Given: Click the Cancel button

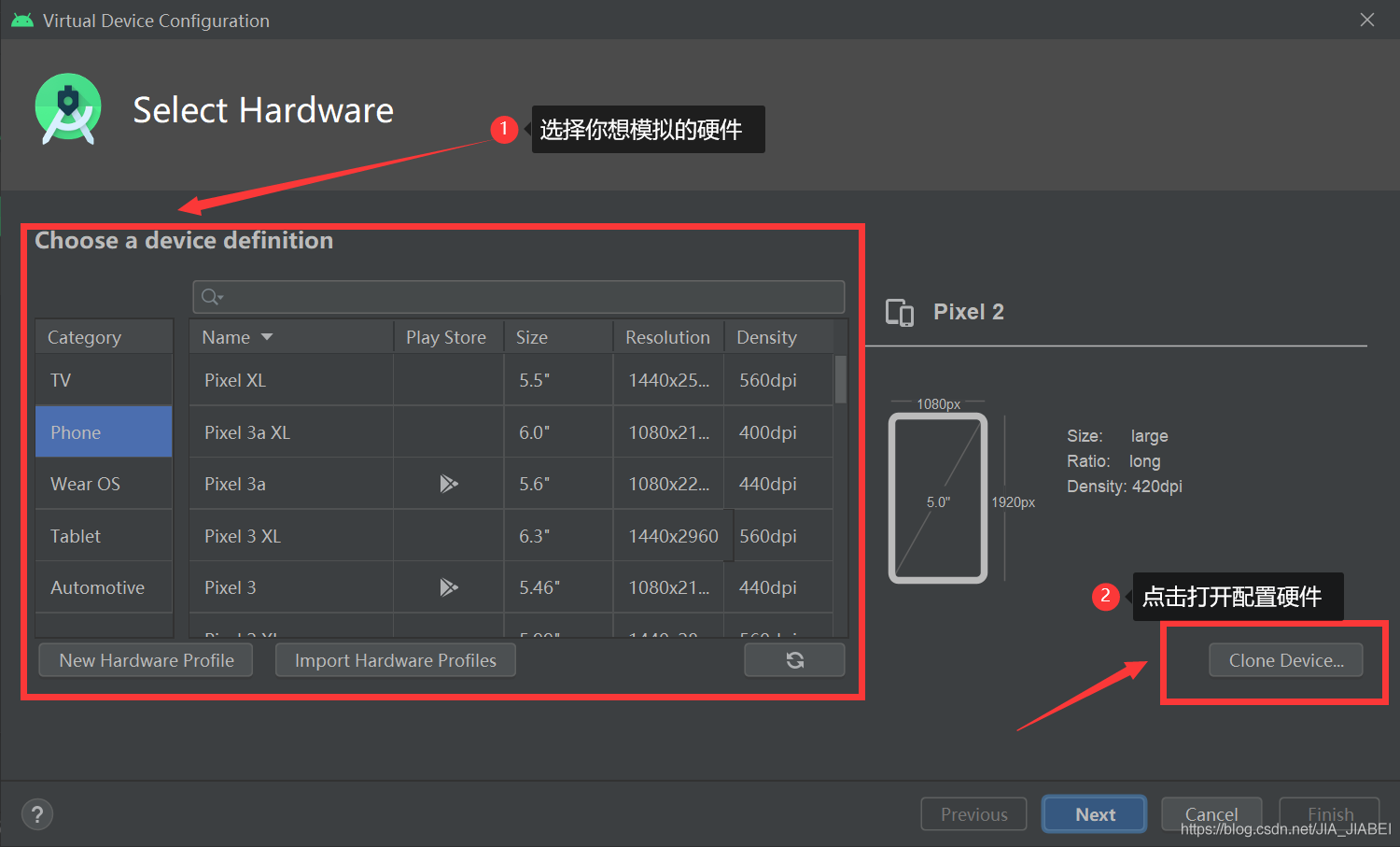Looking at the screenshot, I should pyautogui.click(x=1211, y=814).
